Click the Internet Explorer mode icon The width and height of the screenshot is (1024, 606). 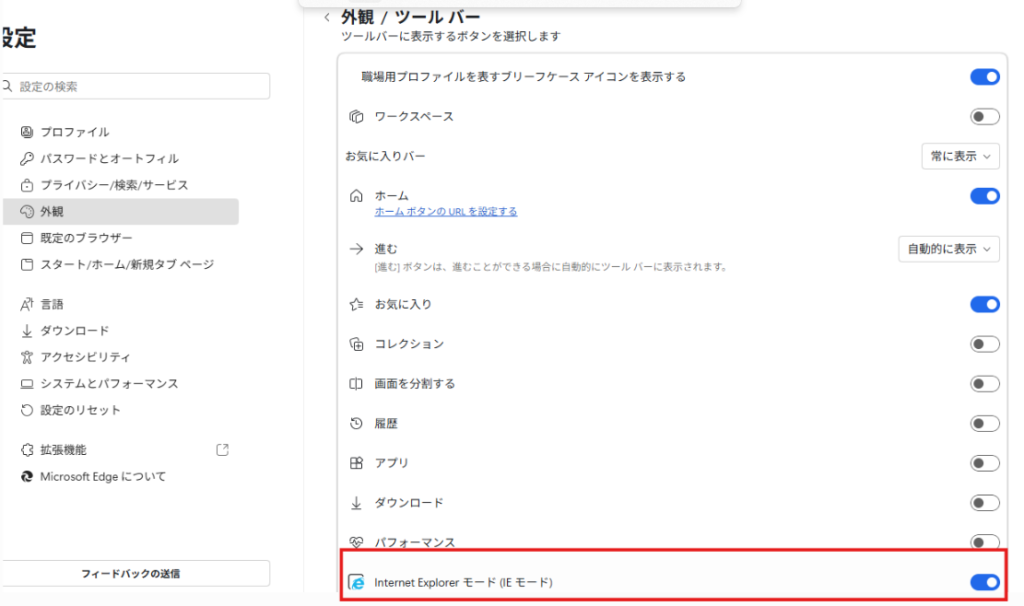pos(356,582)
